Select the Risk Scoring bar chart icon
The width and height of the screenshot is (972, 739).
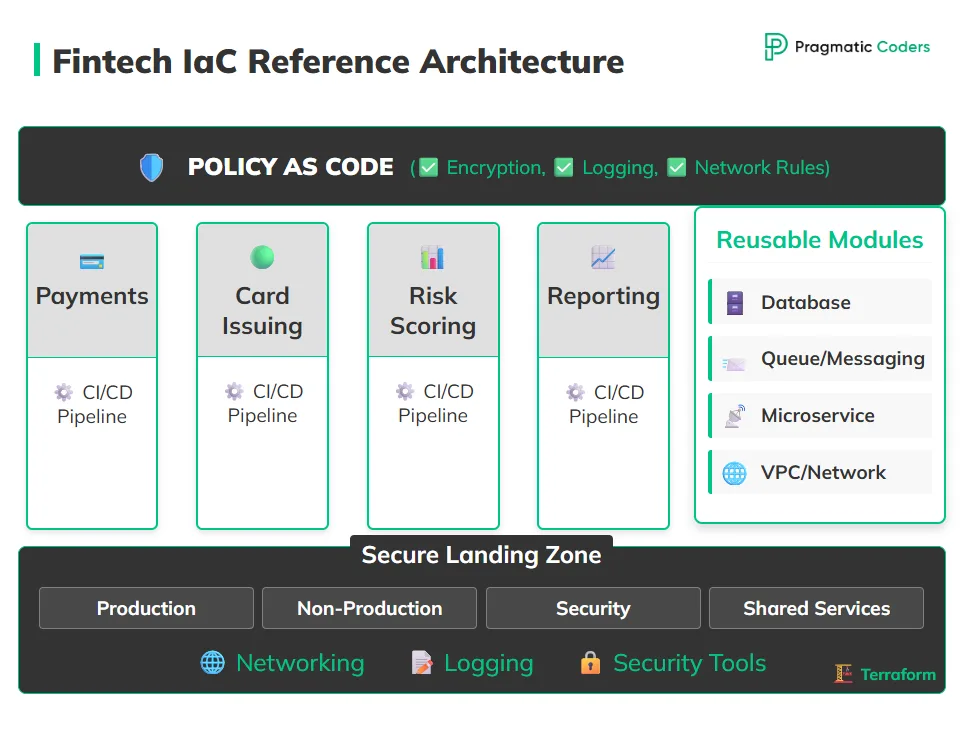pyautogui.click(x=433, y=257)
